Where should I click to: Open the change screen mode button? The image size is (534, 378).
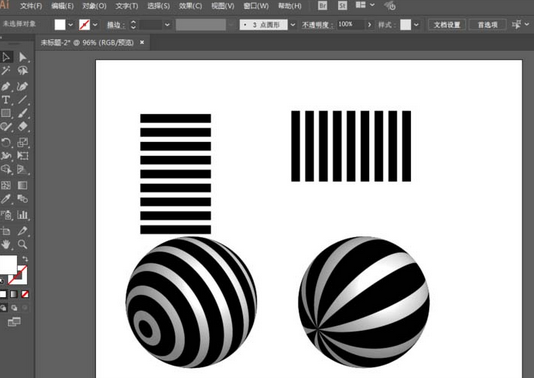pyautogui.click(x=14, y=321)
